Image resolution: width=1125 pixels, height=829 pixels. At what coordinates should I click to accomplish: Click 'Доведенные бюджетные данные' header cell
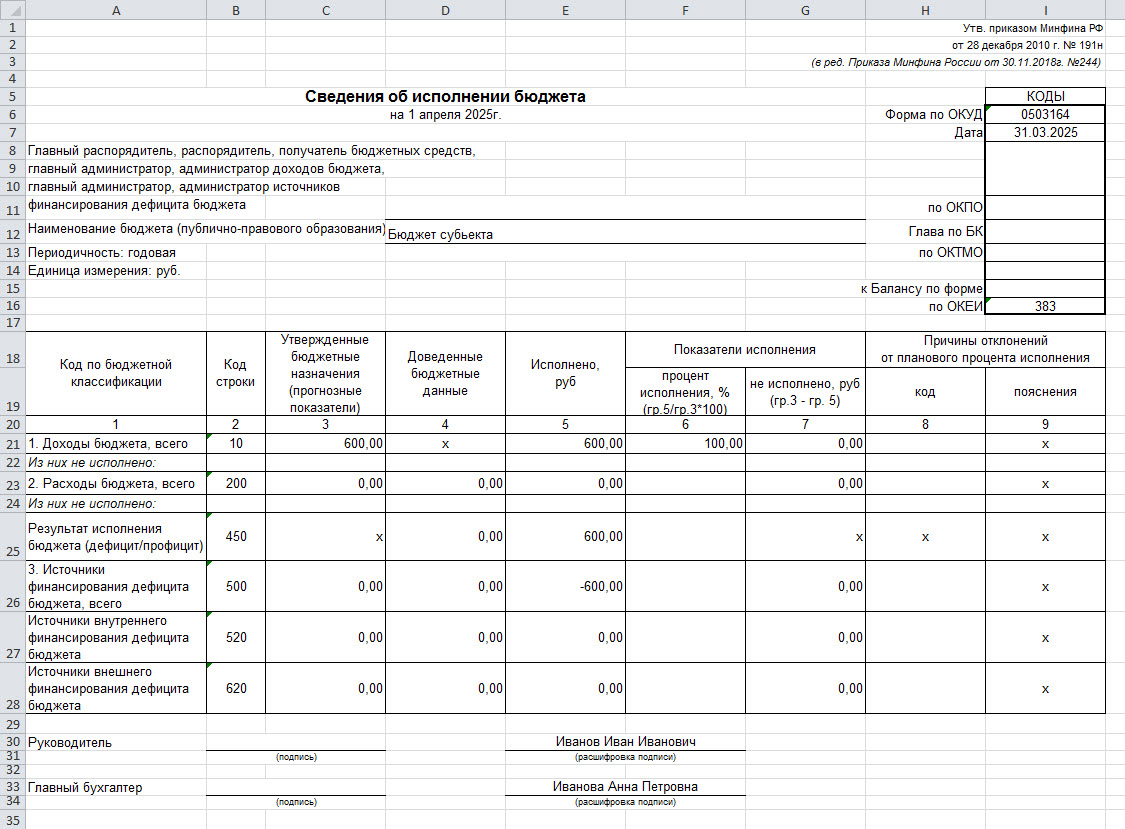(446, 373)
